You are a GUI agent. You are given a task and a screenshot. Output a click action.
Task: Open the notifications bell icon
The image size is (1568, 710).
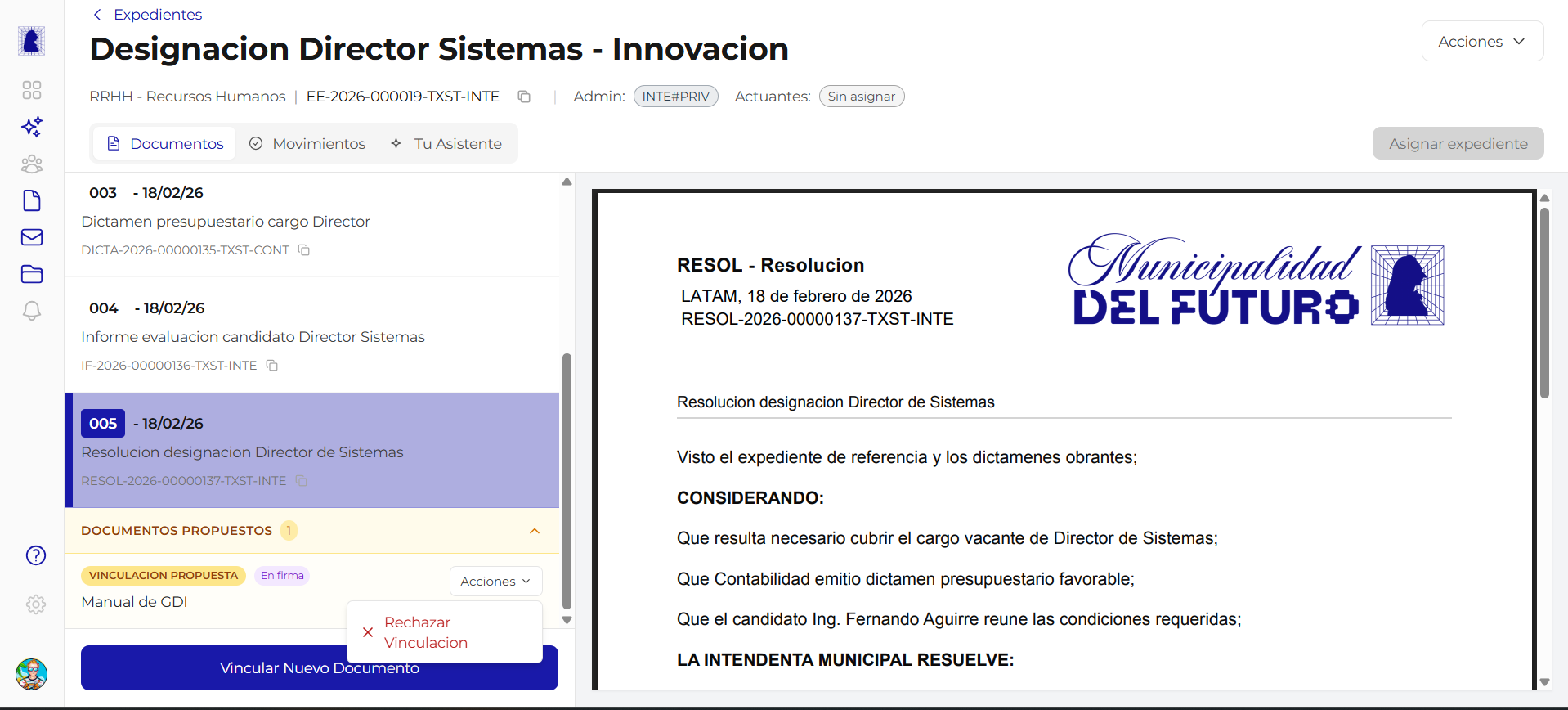(32, 311)
